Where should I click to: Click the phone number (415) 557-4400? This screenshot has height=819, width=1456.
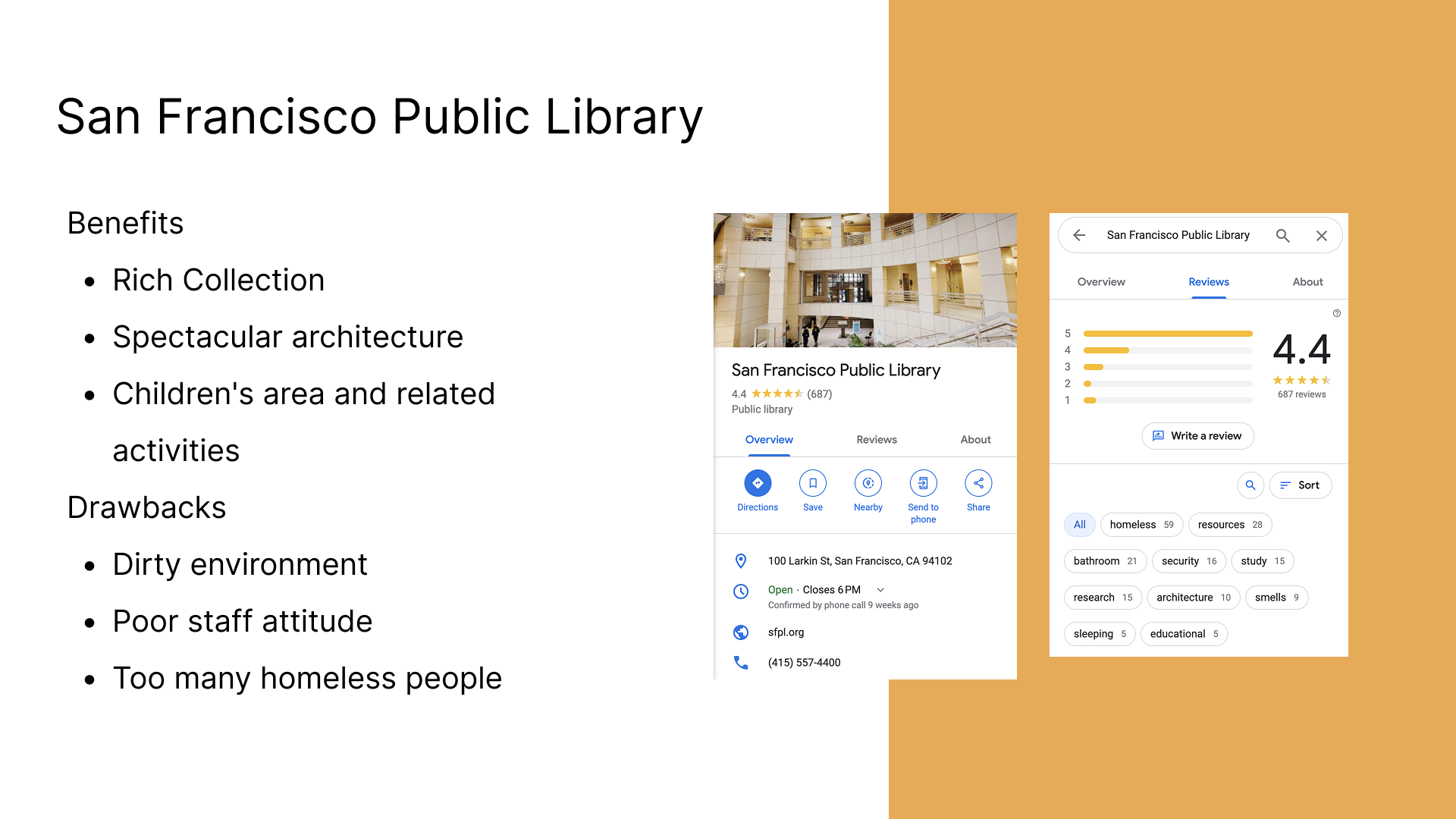804,663
